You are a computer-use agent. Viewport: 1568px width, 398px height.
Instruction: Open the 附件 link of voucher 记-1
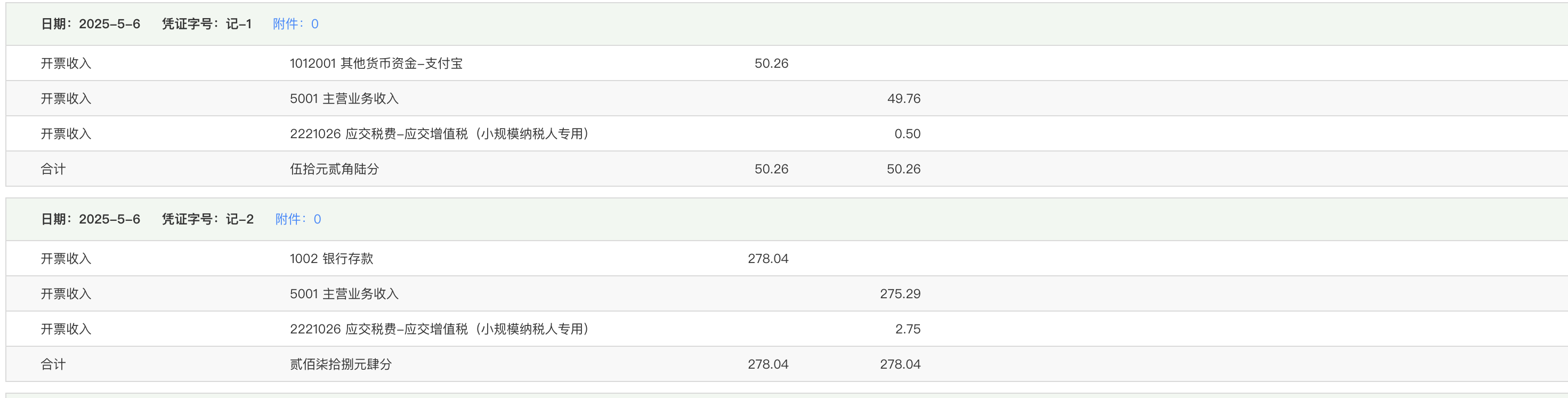click(x=295, y=24)
